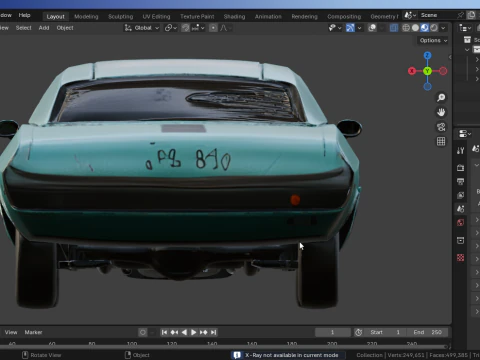The height and width of the screenshot is (360, 480).
Task: Open the Select menu in viewport header
Action: click(x=23, y=28)
